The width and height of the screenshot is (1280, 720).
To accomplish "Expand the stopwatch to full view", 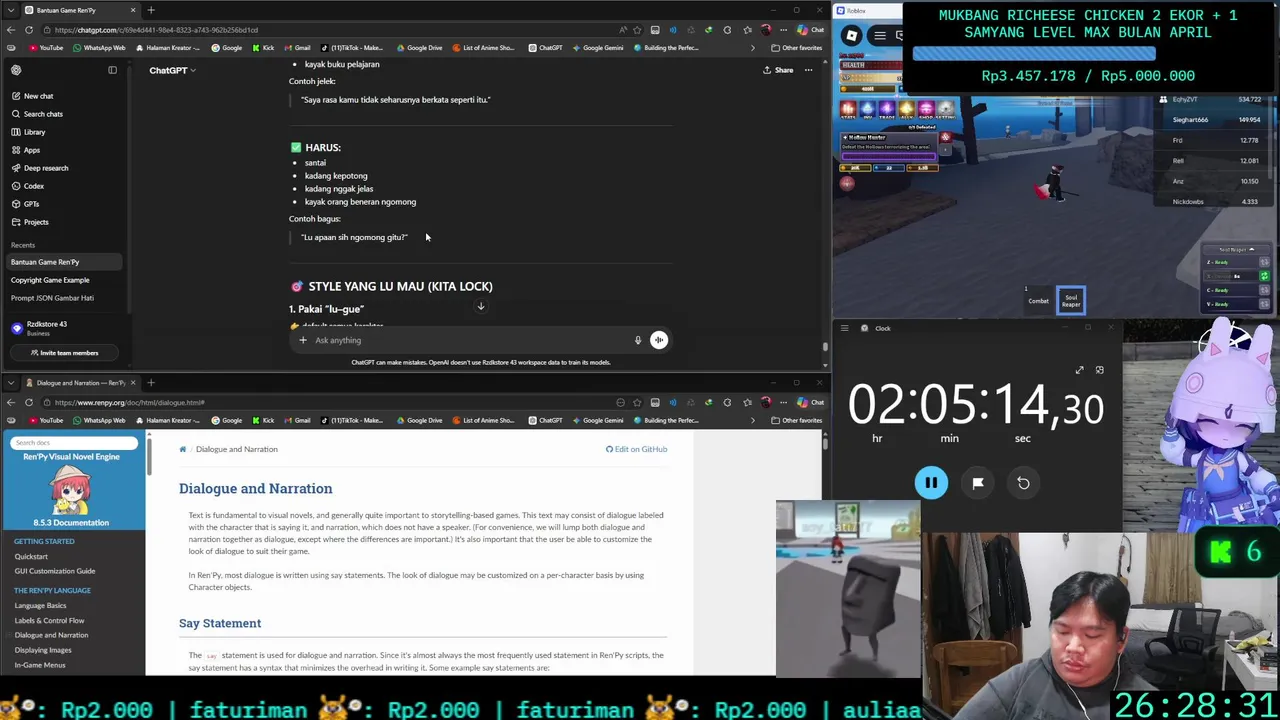I will (x=1079, y=370).
